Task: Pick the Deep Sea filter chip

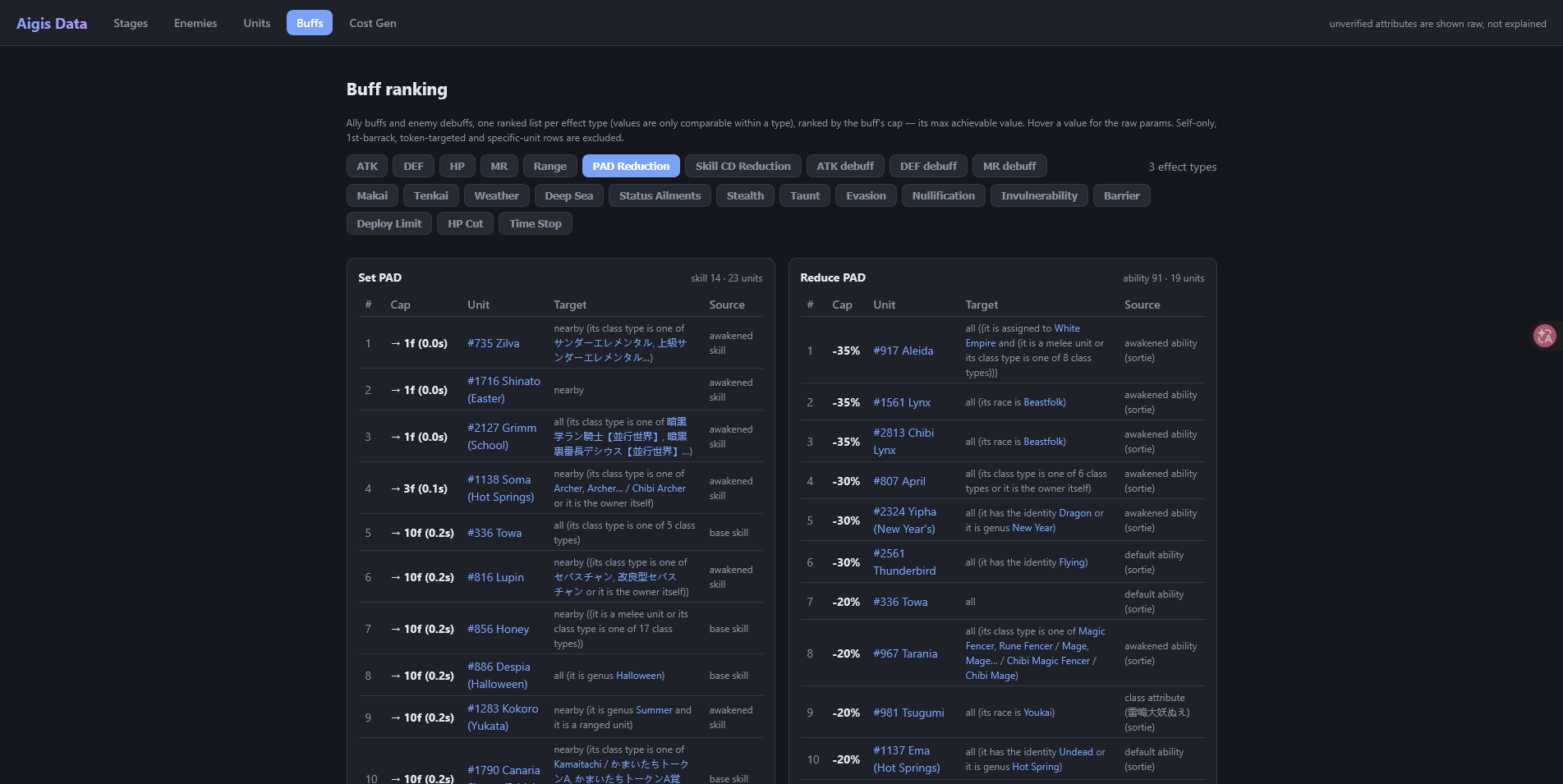Action: 569,195
